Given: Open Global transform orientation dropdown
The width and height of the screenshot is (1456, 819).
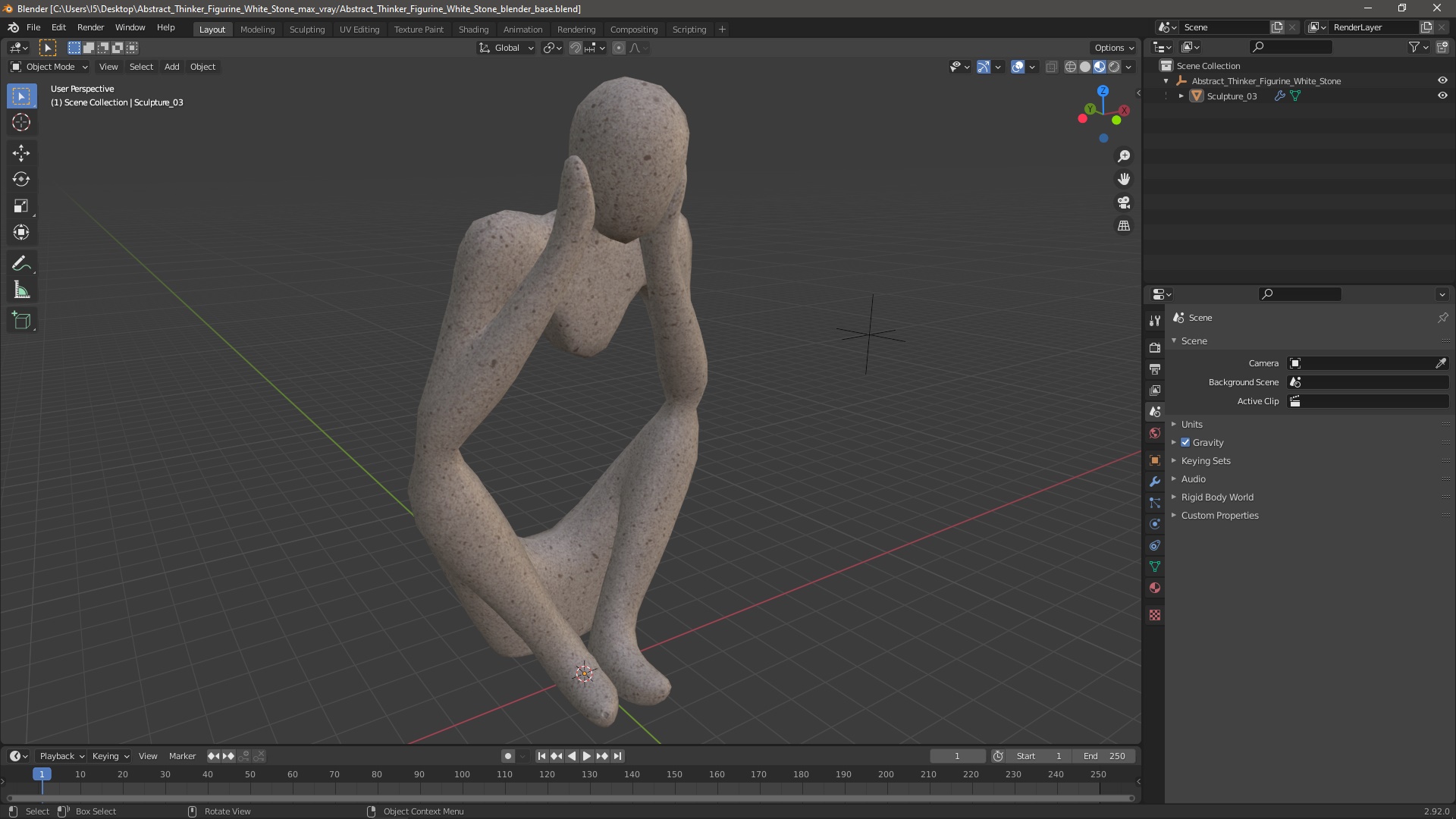Looking at the screenshot, I should click(x=506, y=48).
